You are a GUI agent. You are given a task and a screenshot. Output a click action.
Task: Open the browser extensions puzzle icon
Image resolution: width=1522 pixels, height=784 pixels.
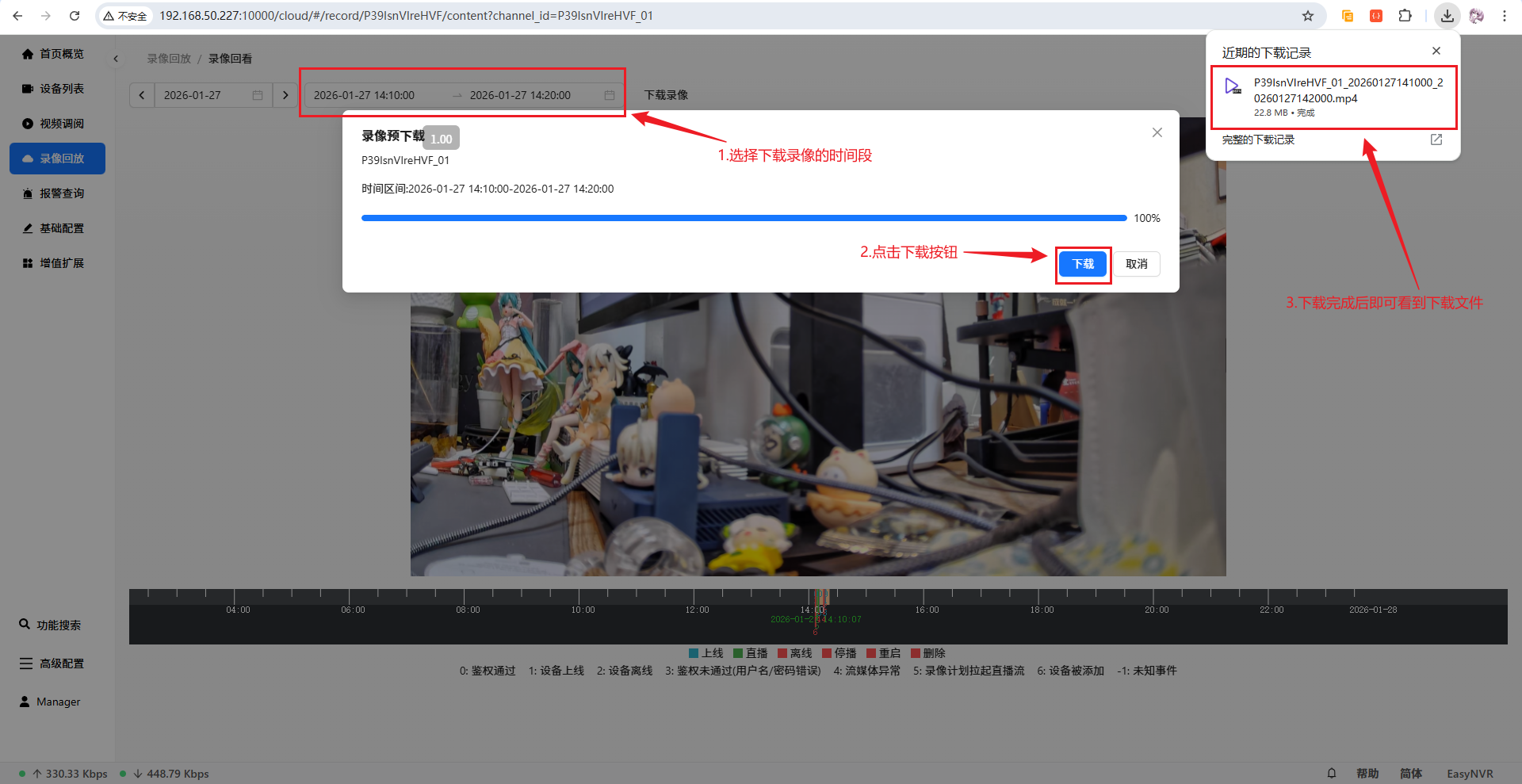tap(1405, 16)
